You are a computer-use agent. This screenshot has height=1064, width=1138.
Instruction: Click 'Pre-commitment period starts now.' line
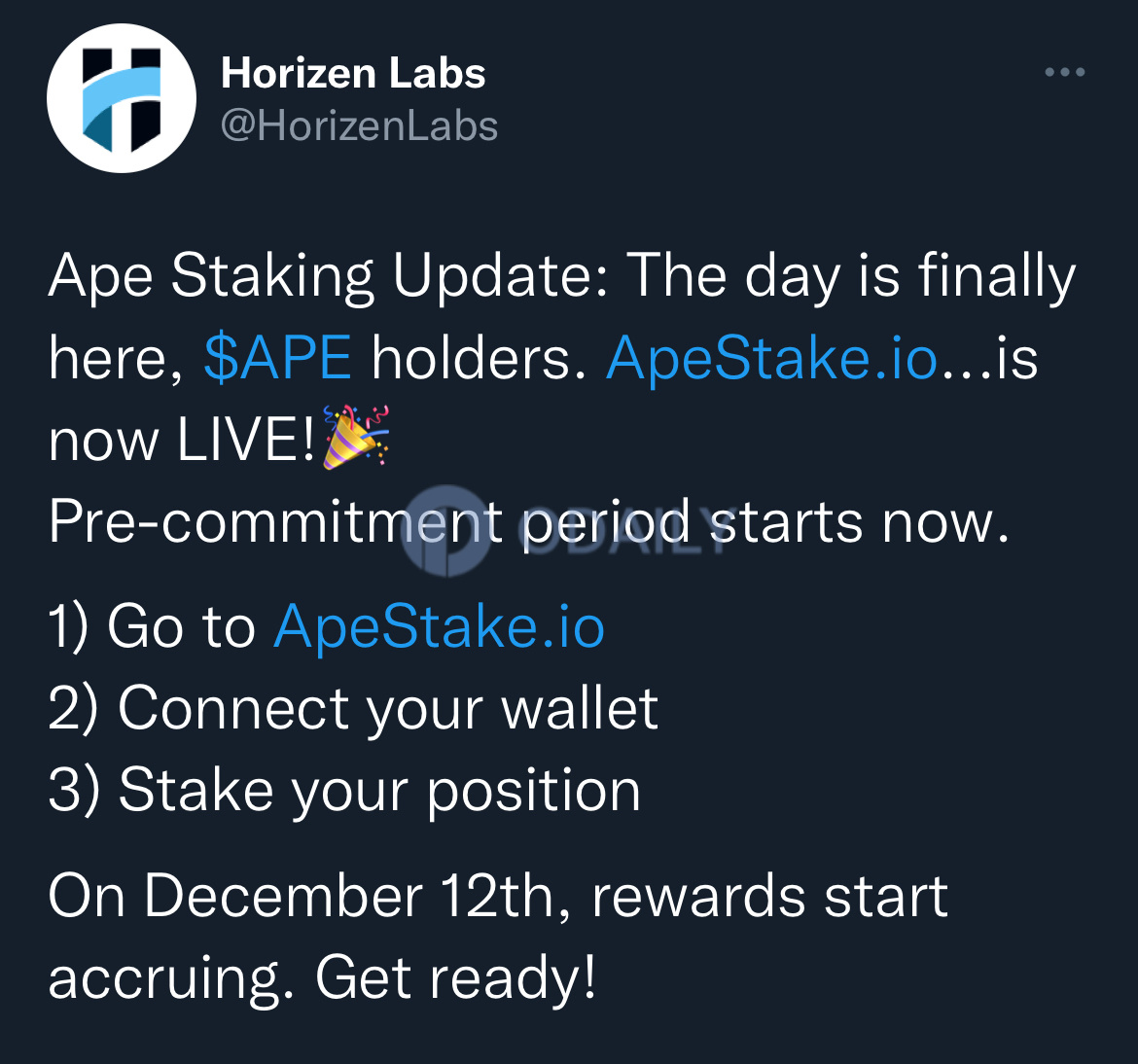point(529,521)
